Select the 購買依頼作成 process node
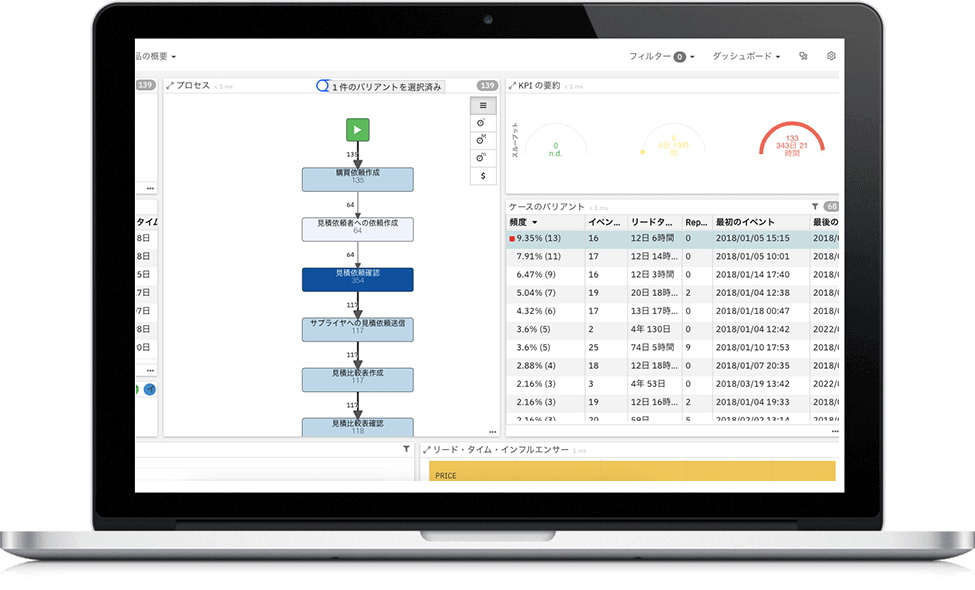Image resolution: width=975 pixels, height=590 pixels. pos(358,179)
